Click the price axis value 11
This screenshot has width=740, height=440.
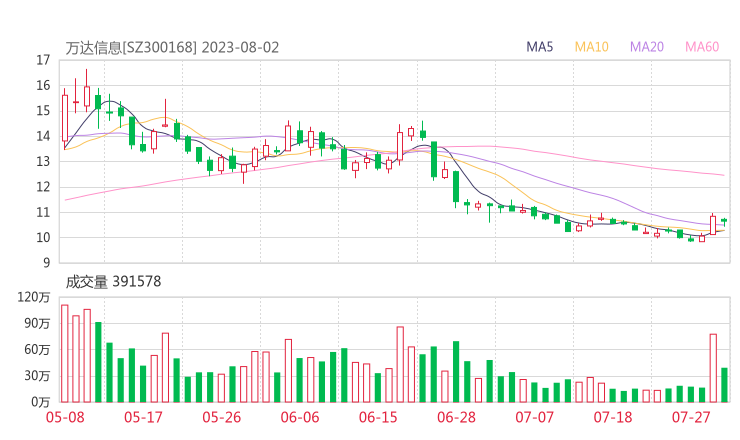point(43,212)
